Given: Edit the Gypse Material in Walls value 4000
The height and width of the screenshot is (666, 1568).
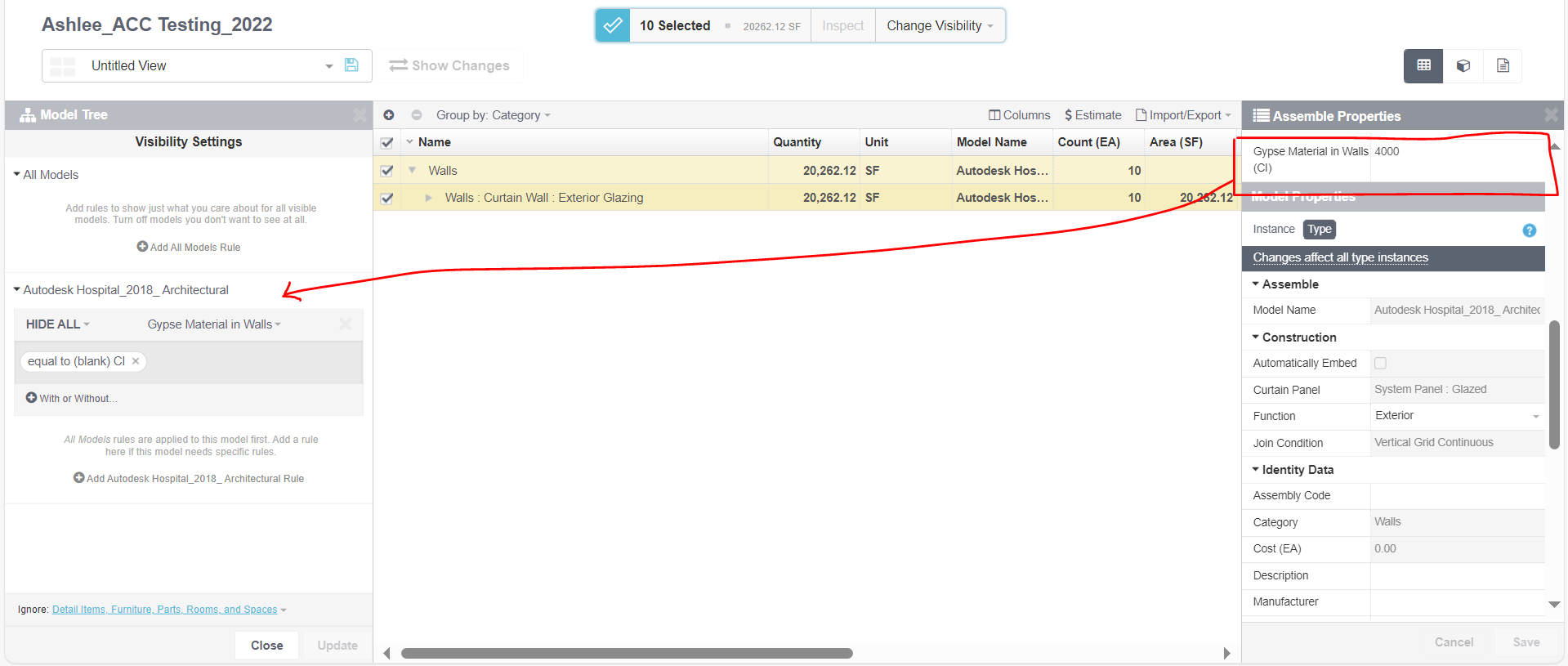Looking at the screenshot, I should [1458, 159].
